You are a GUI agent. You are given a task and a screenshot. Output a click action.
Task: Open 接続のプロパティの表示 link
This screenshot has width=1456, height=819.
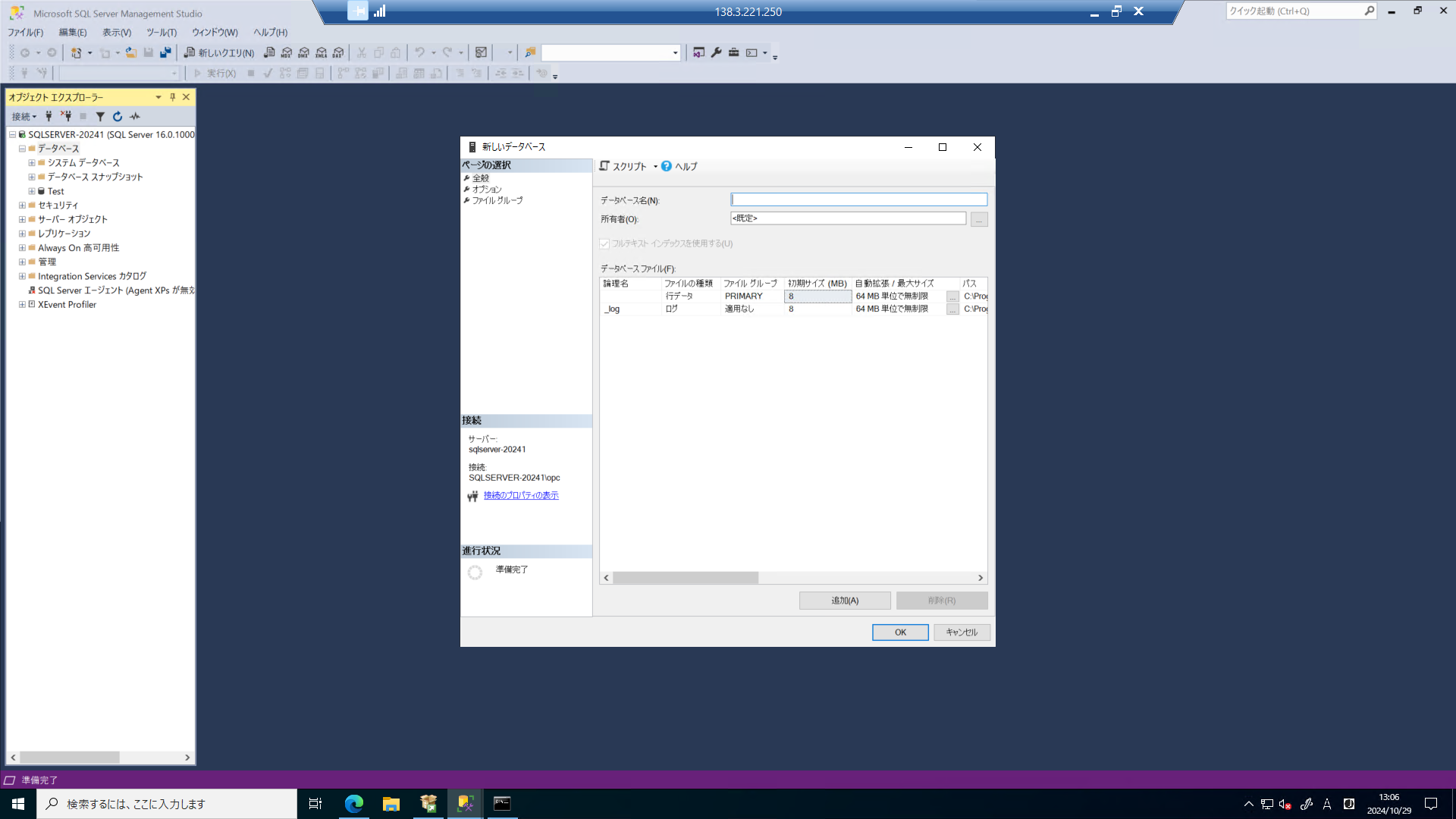point(521,494)
